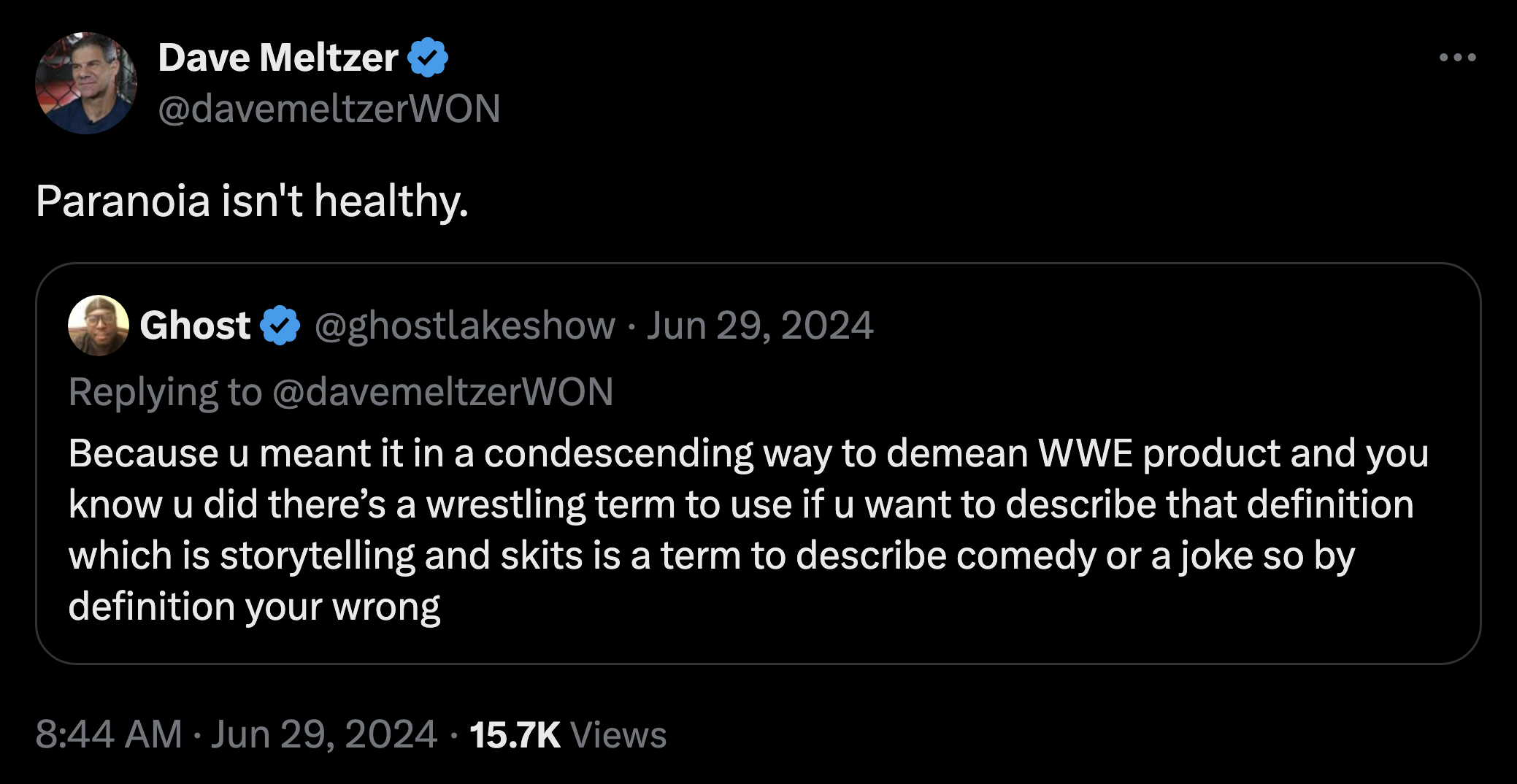Click the "Replying to" label in the quote
This screenshot has height=784, width=1517.
165,392
